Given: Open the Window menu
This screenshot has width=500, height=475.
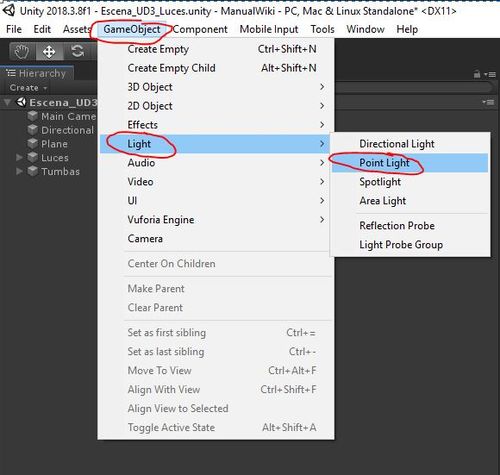Looking at the screenshot, I should click(365, 29).
